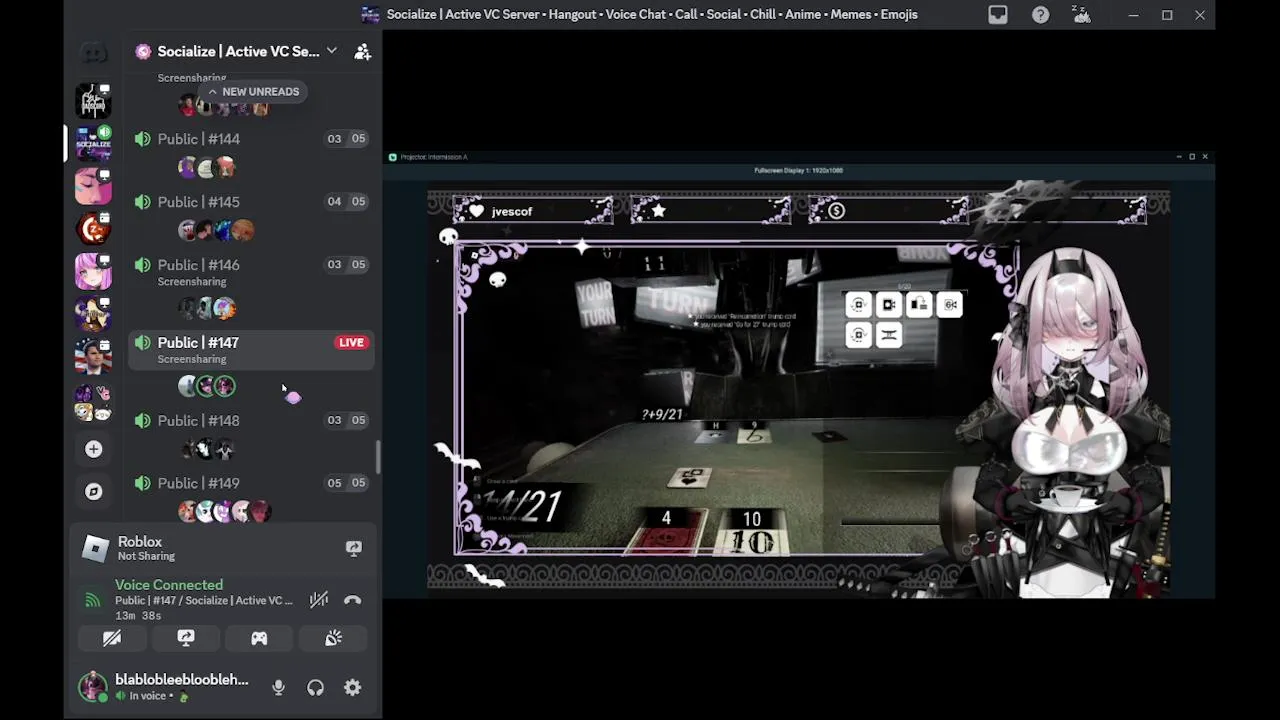Start sharing your screen button
Viewport: 1280px width, 720px height.
186,638
